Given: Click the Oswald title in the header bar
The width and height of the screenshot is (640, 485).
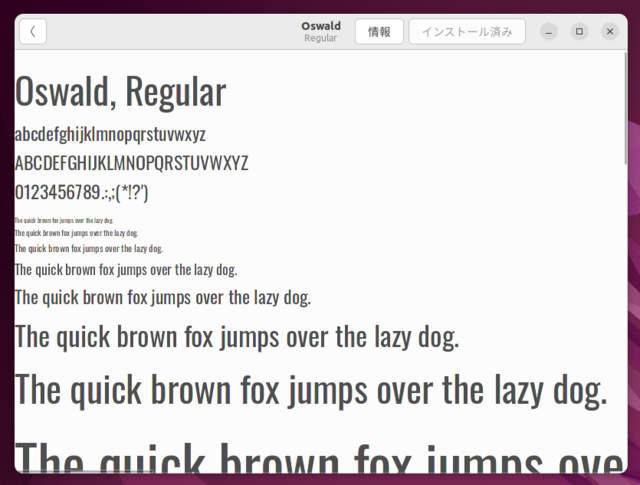Looking at the screenshot, I should pyautogui.click(x=320, y=26).
